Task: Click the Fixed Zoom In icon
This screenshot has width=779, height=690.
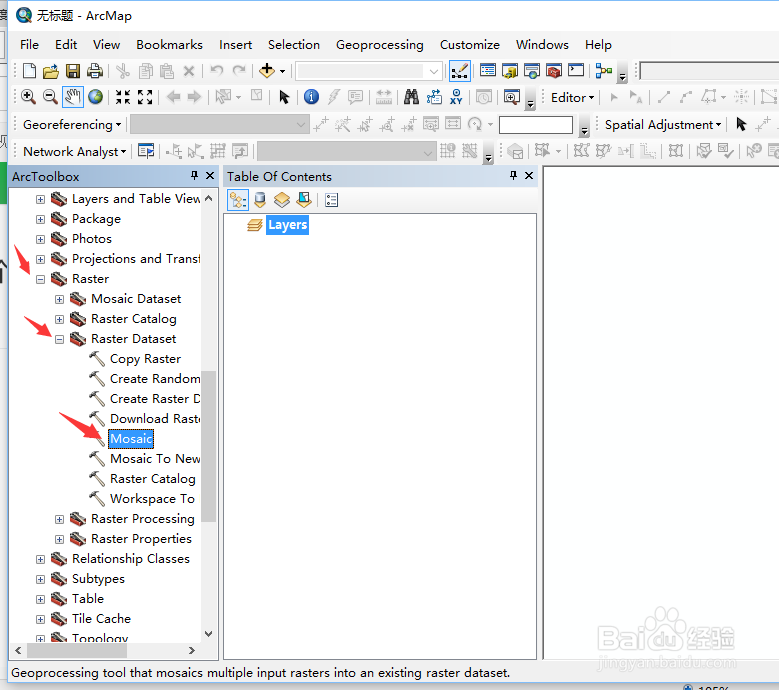Action: point(123,97)
